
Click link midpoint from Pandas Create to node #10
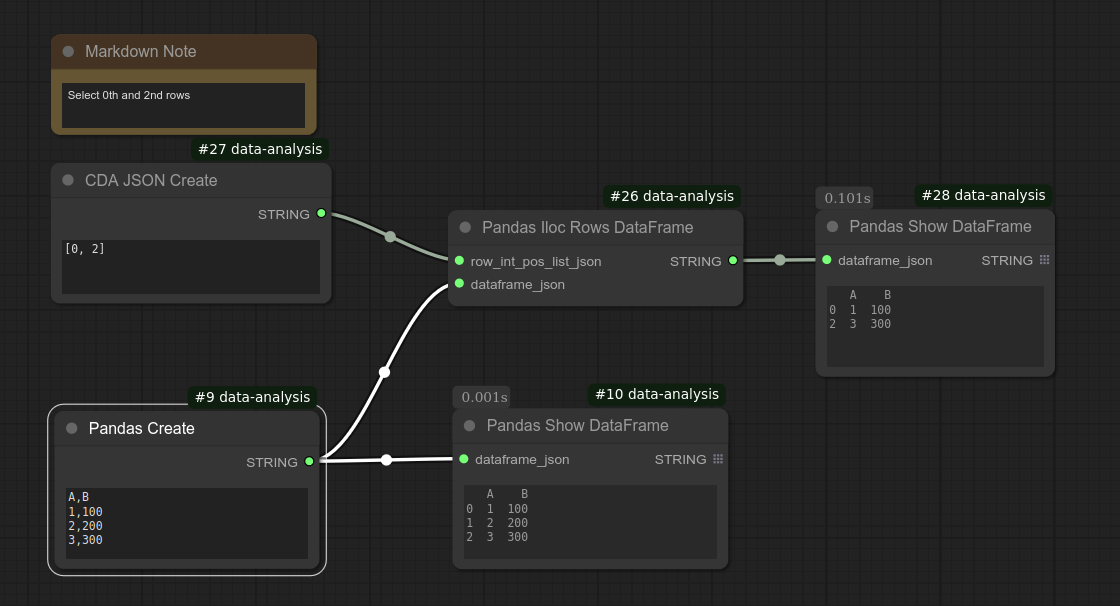click(386, 460)
